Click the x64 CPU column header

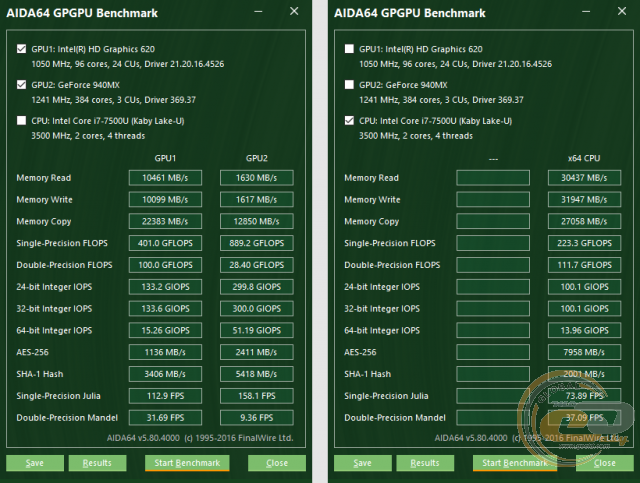584,158
